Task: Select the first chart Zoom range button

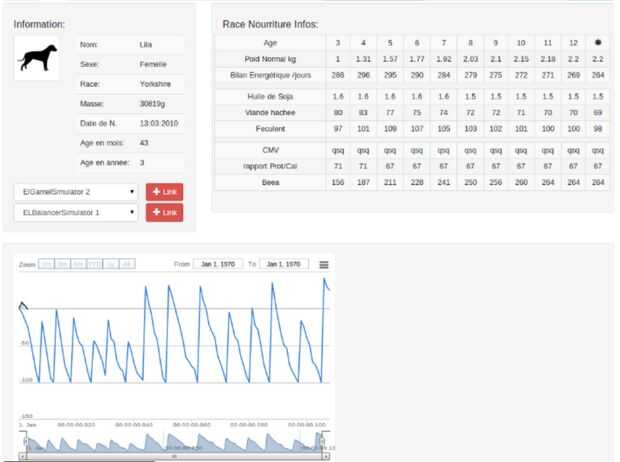Action: [x=46, y=264]
